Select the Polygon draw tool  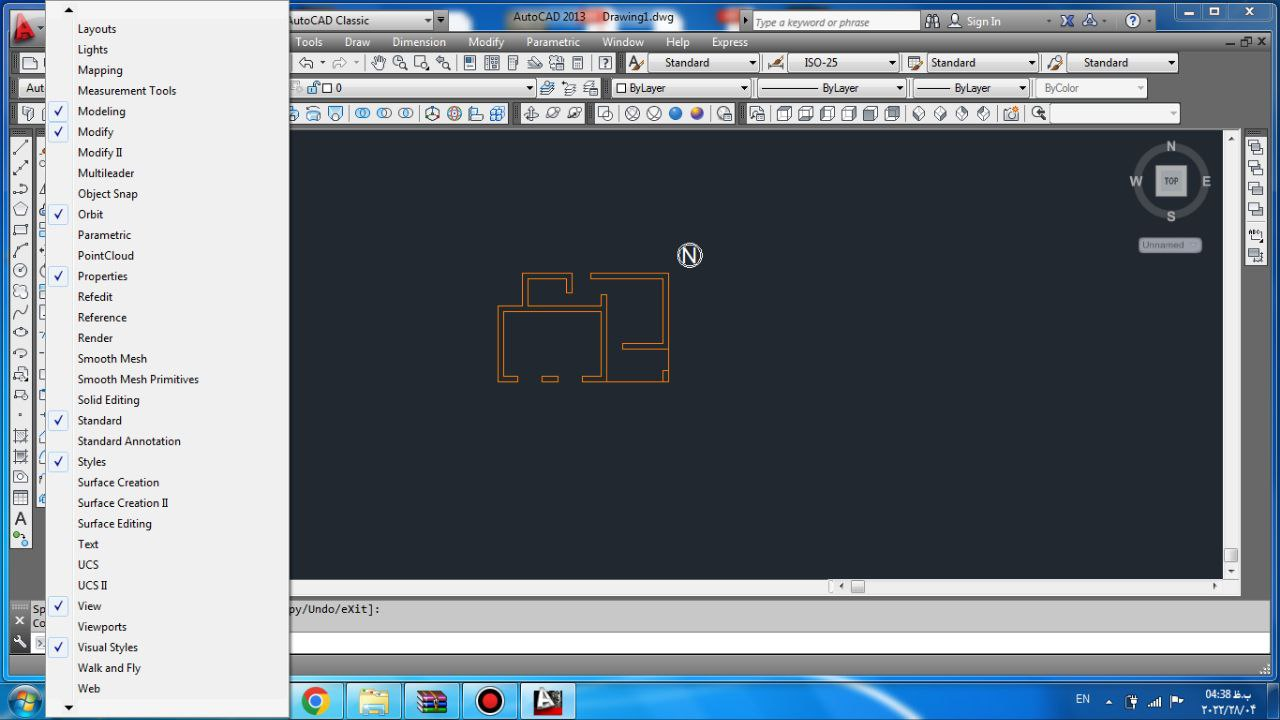coord(20,209)
